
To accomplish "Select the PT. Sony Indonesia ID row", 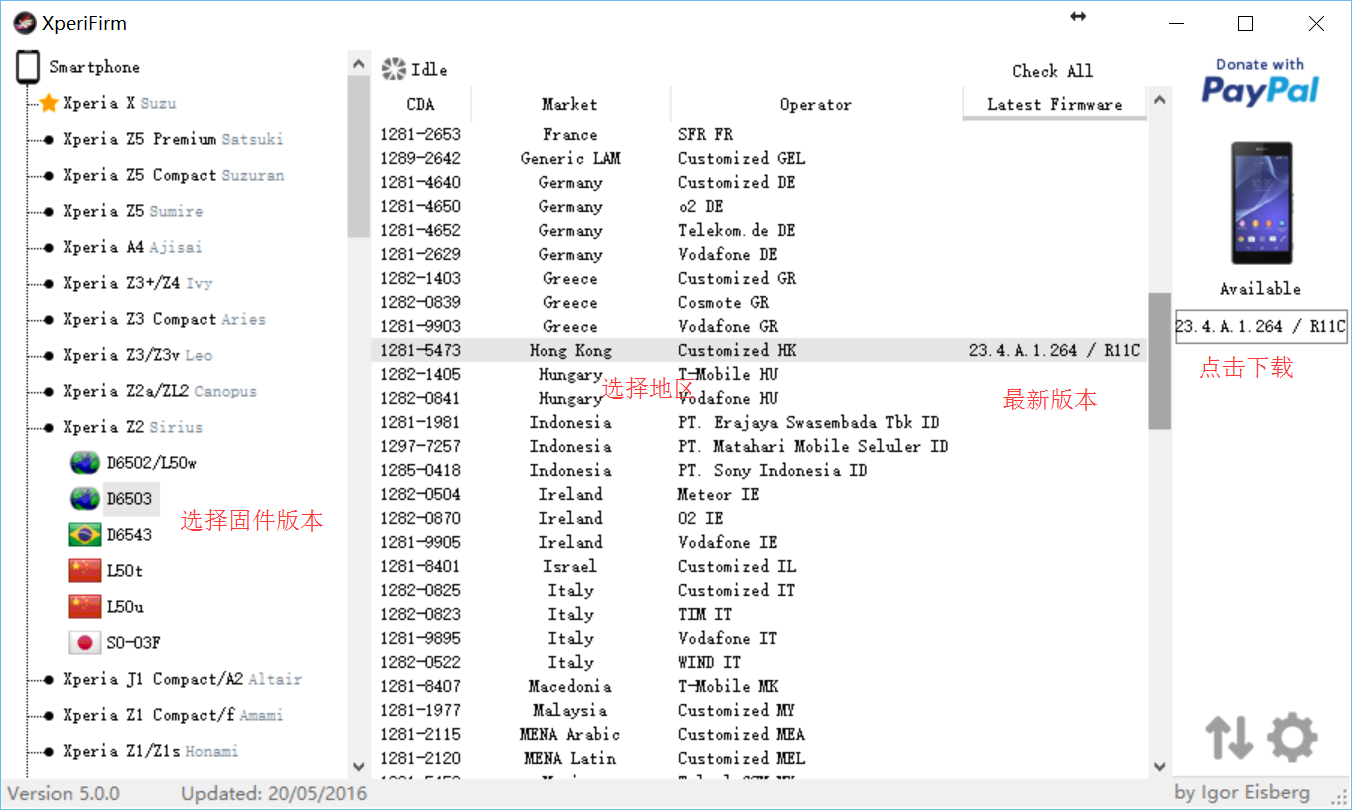I will [x=759, y=470].
